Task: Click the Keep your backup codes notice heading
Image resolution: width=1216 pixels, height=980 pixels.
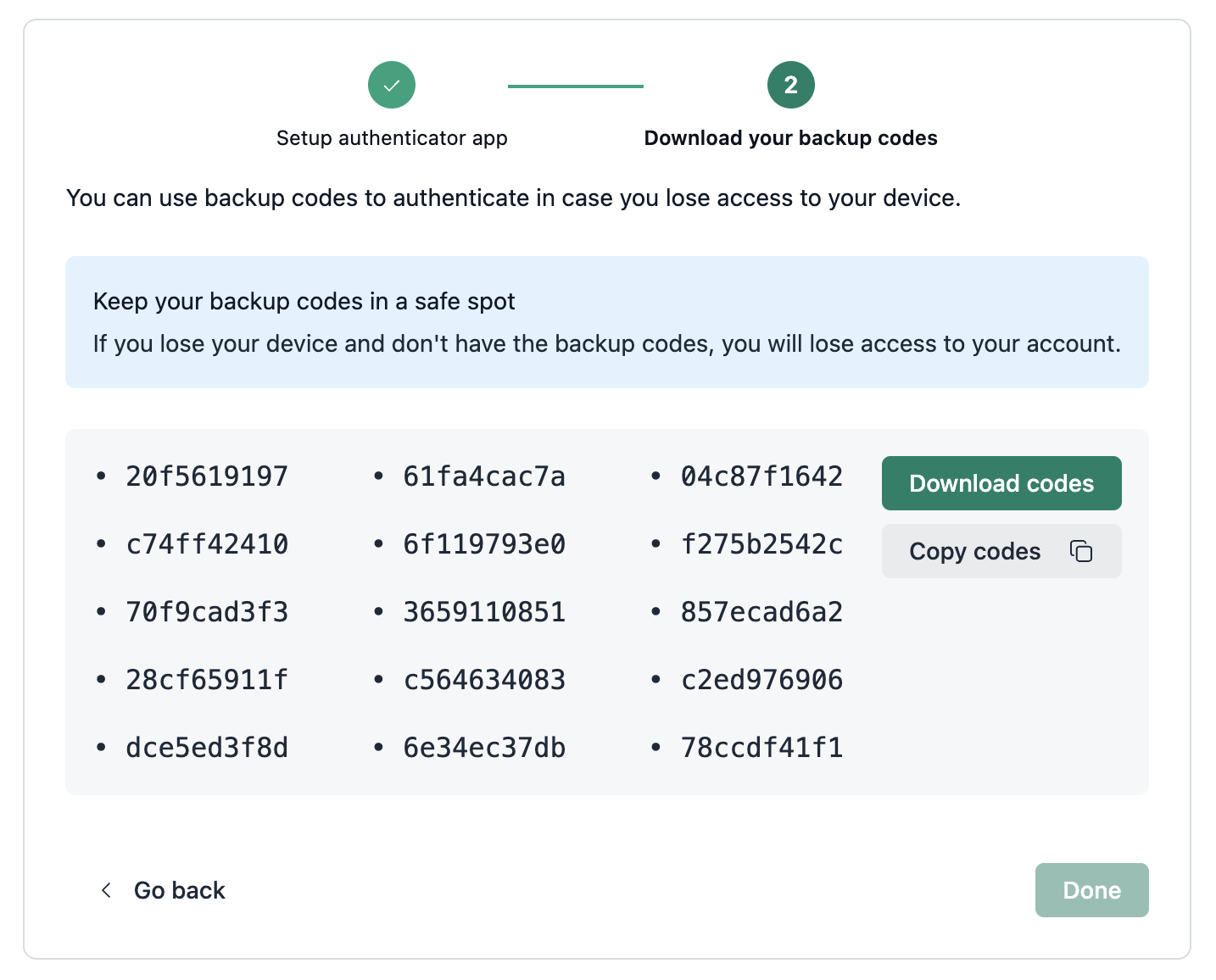Action: click(304, 302)
